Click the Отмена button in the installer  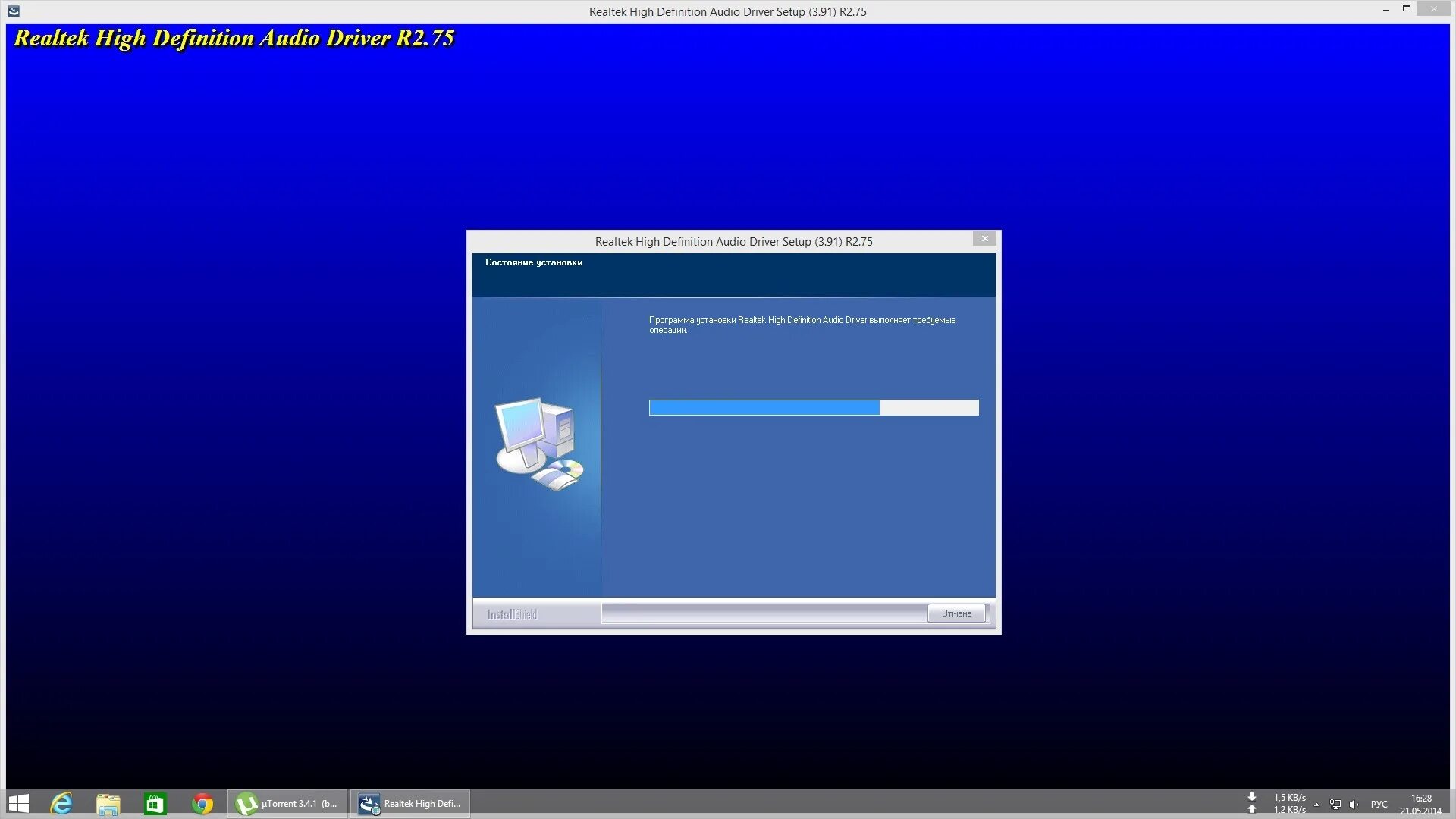(x=956, y=613)
